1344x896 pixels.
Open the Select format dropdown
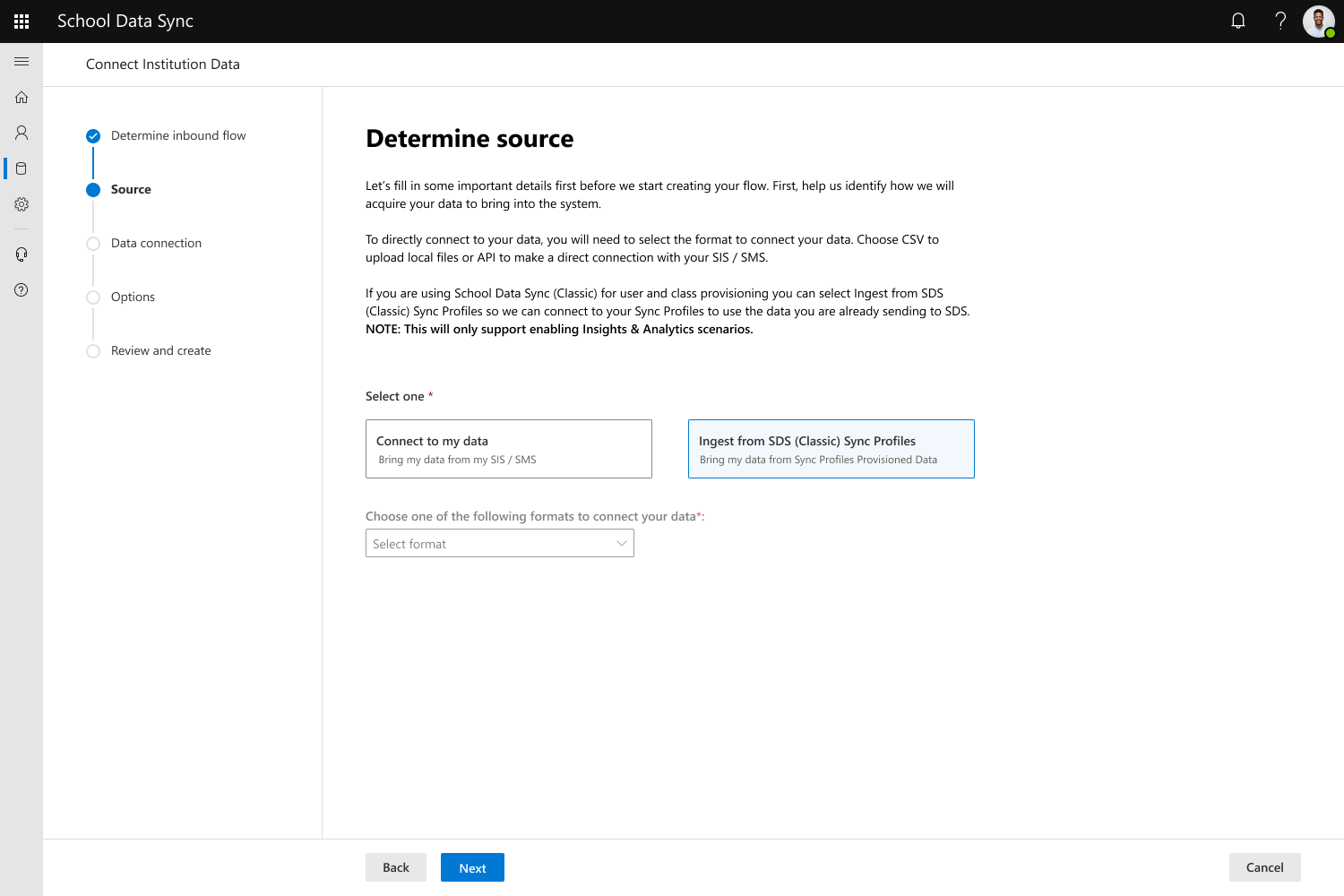pos(500,543)
